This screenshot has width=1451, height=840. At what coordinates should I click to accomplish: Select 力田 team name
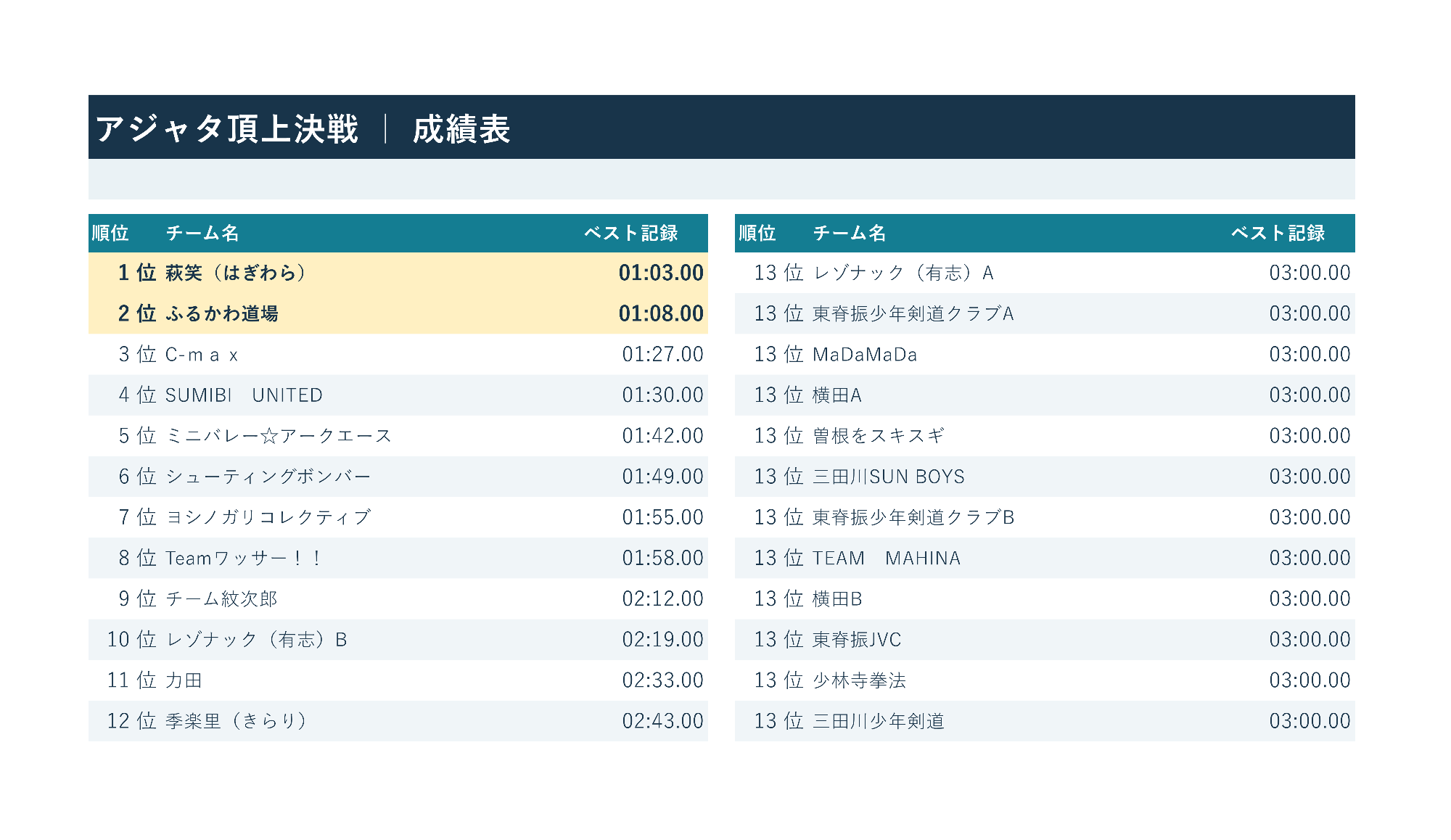coord(184,680)
